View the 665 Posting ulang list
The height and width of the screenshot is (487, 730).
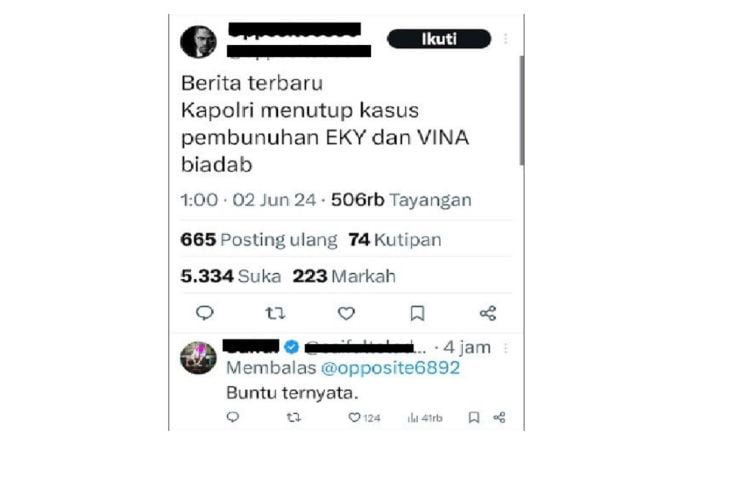pyautogui.click(x=258, y=240)
